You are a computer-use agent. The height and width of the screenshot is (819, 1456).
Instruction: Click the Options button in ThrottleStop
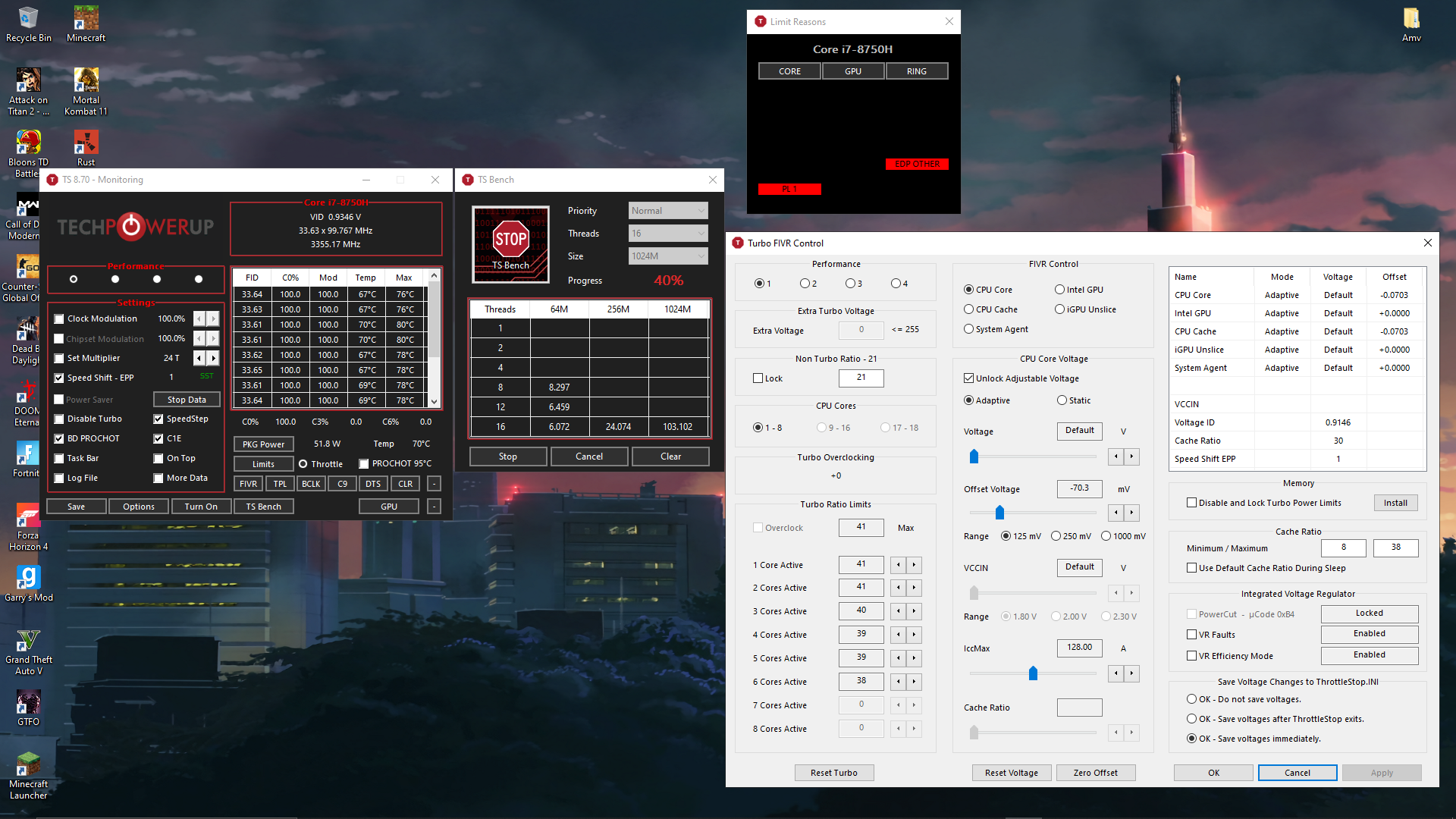139,507
